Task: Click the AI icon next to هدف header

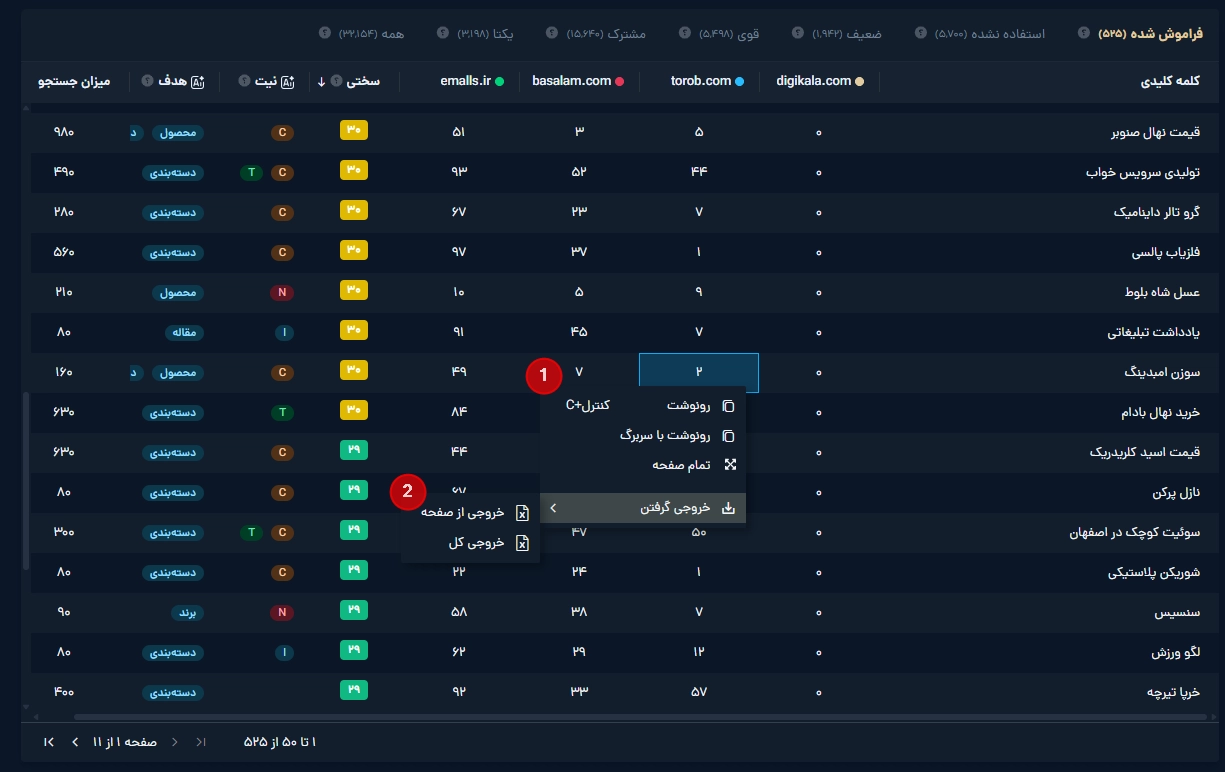Action: pos(197,81)
